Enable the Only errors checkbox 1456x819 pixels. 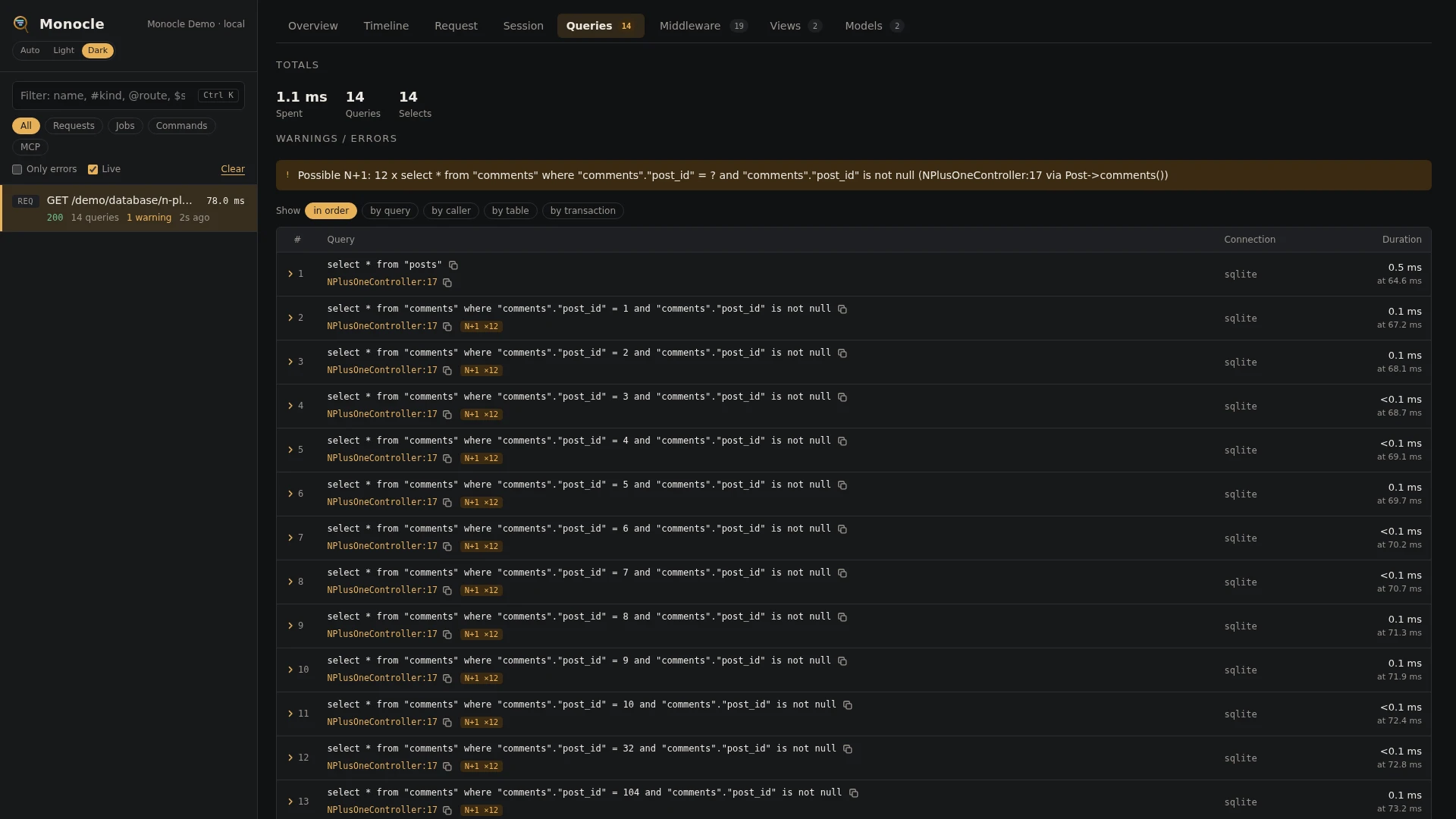(x=17, y=170)
